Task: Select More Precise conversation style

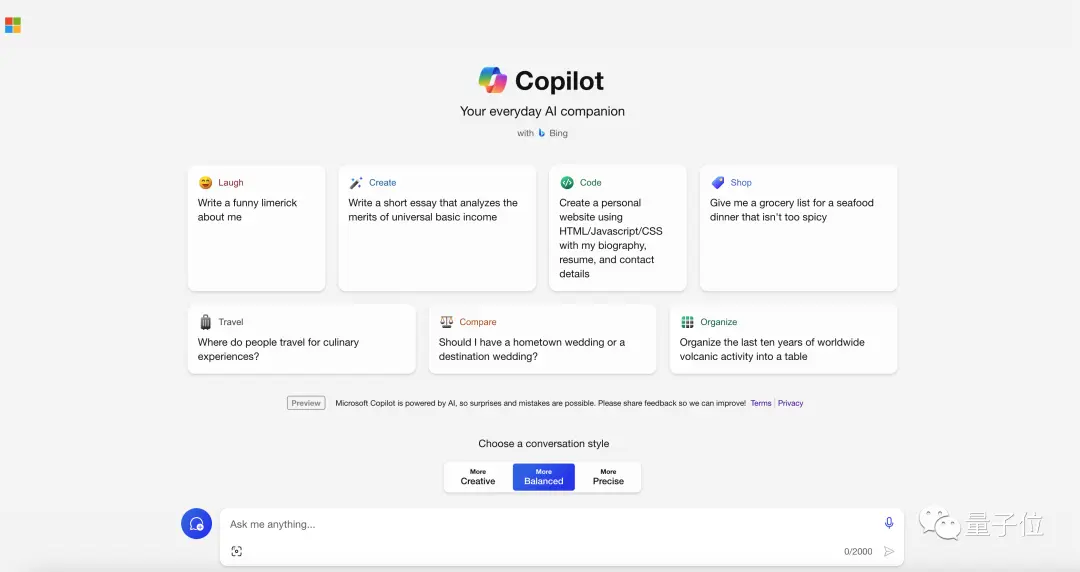Action: [608, 477]
